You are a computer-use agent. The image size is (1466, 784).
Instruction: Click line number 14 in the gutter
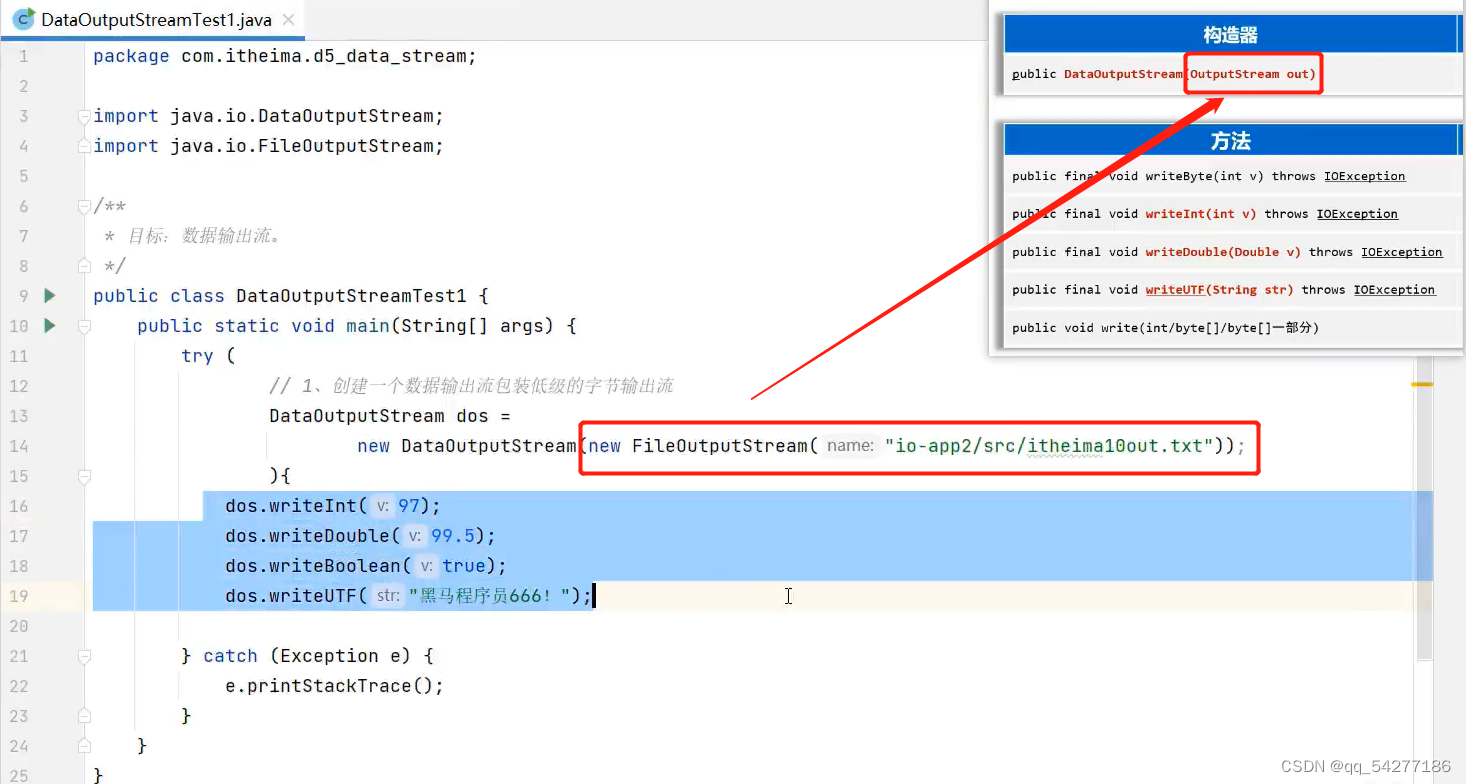18,446
